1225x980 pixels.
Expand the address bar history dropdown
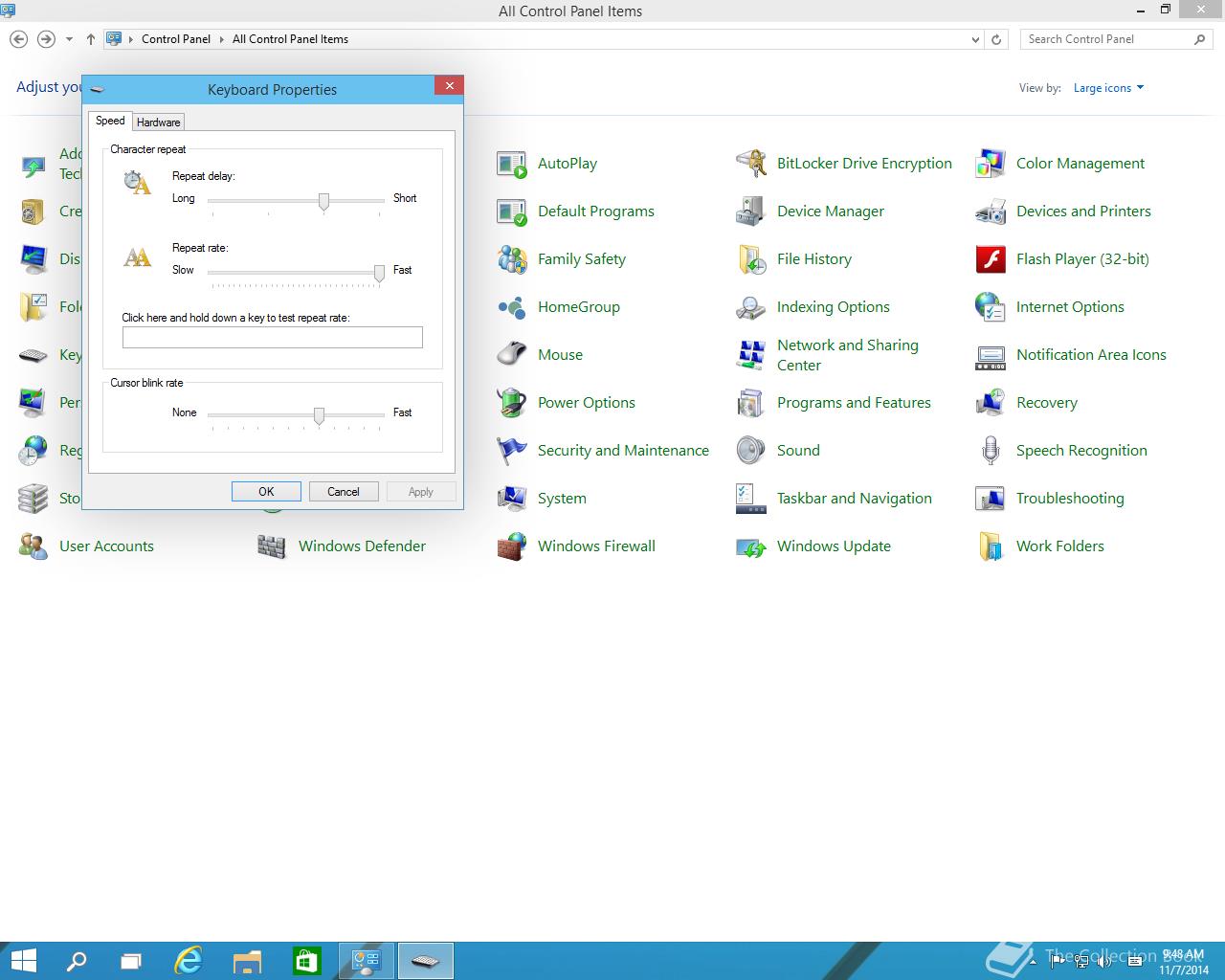[975, 39]
